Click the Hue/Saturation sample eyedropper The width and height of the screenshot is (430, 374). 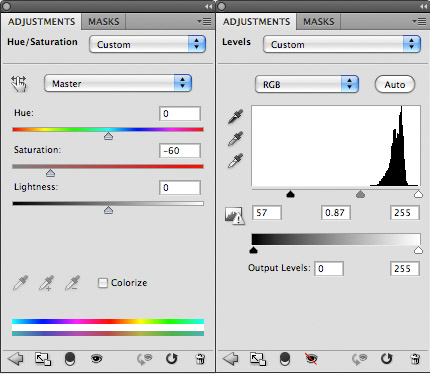pyautogui.click(x=21, y=283)
